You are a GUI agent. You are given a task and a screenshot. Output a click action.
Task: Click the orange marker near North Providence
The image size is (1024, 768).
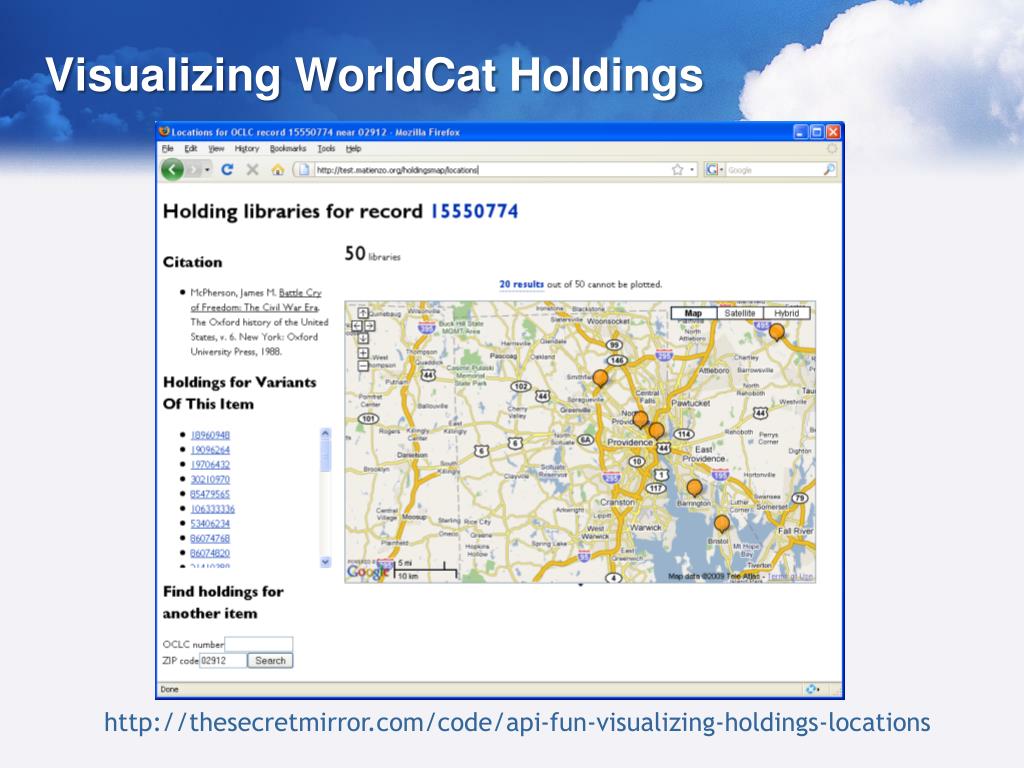tap(641, 420)
